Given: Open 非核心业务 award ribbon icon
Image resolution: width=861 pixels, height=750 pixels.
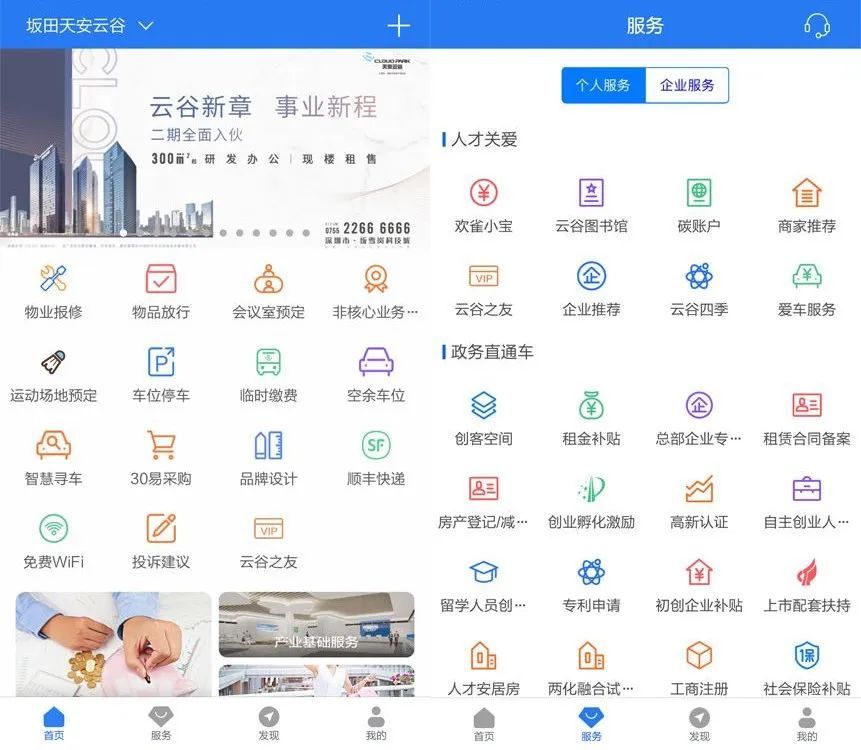Looking at the screenshot, I should click(376, 278).
